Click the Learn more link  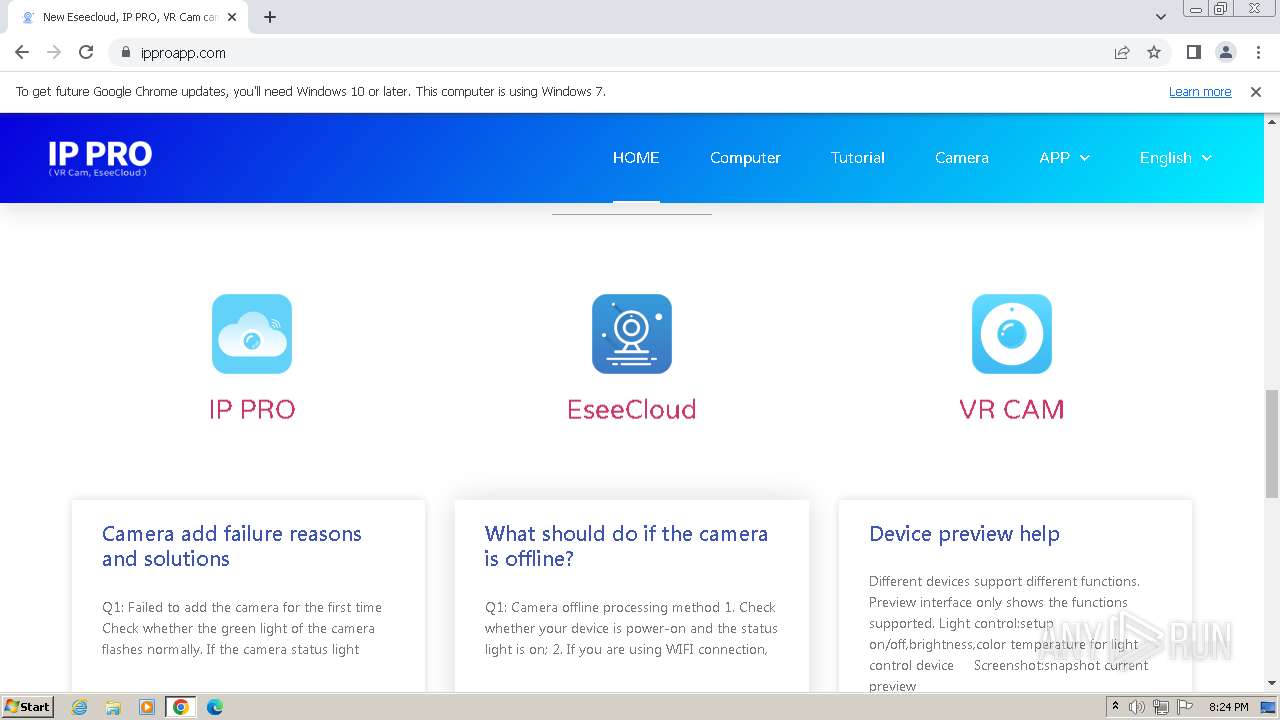[x=1200, y=92]
